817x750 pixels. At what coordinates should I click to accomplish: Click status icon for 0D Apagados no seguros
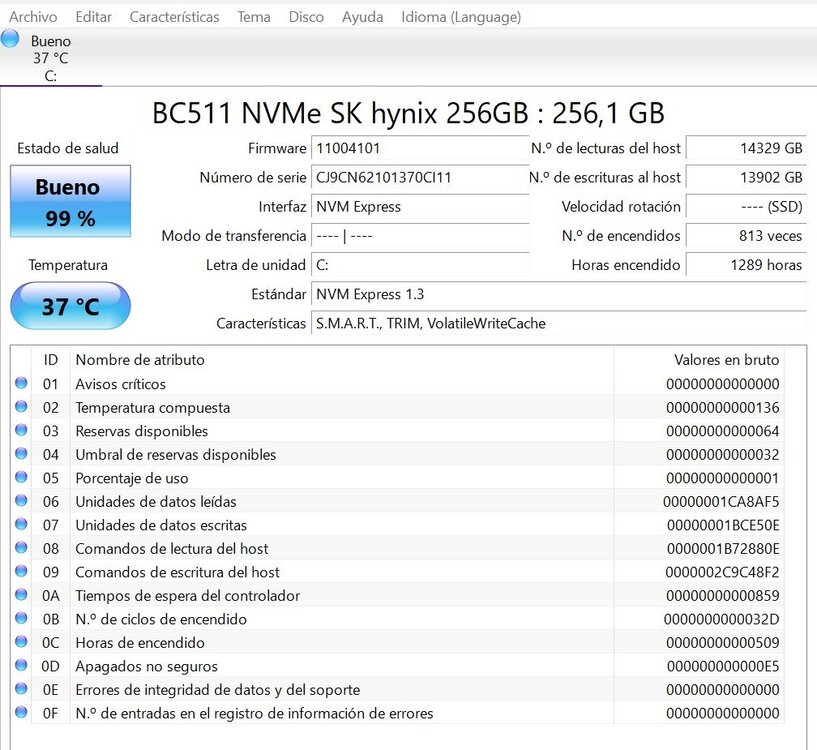point(21,665)
